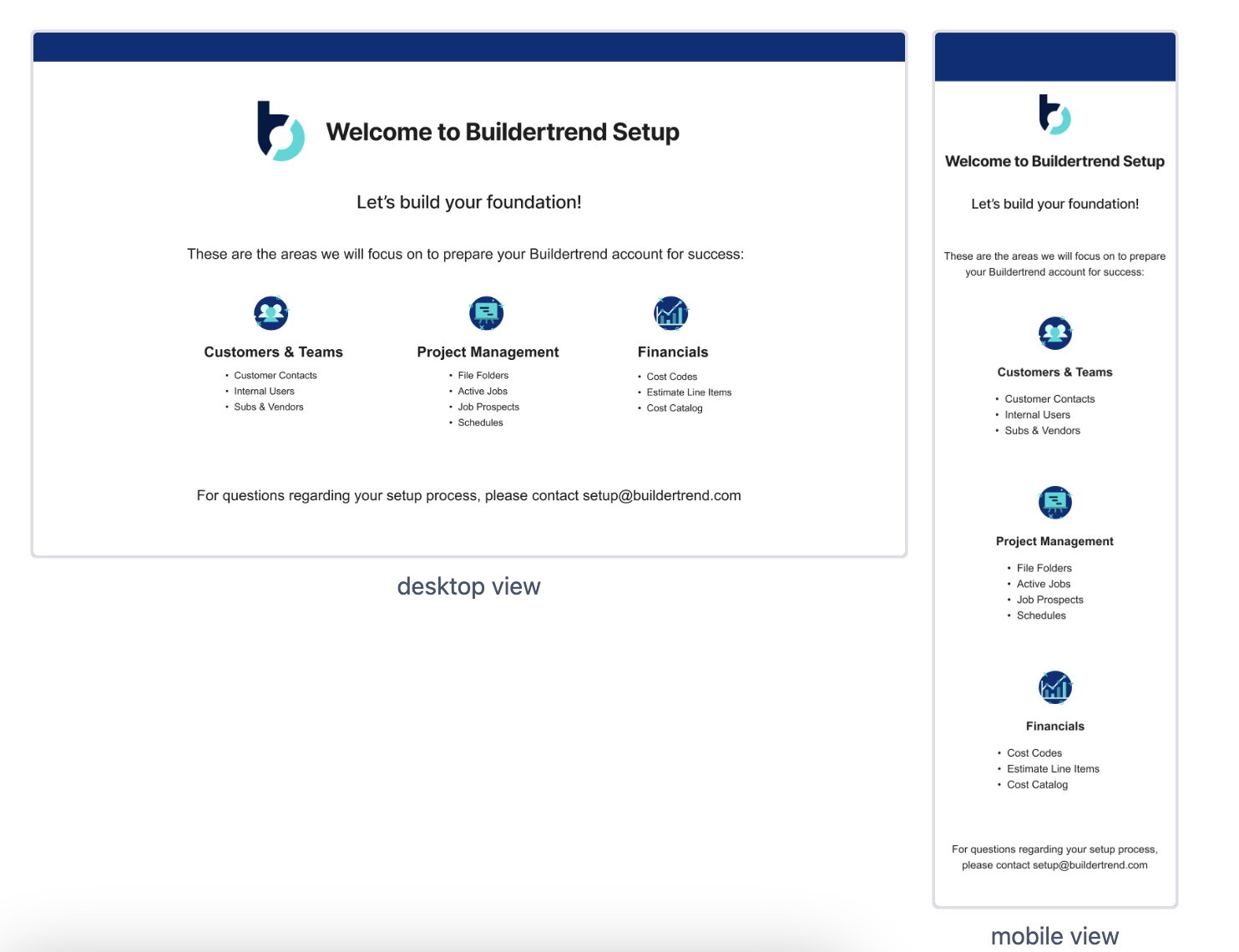This screenshot has height=952, width=1239.
Task: Click Project Management heading in desktop view
Action: (488, 352)
